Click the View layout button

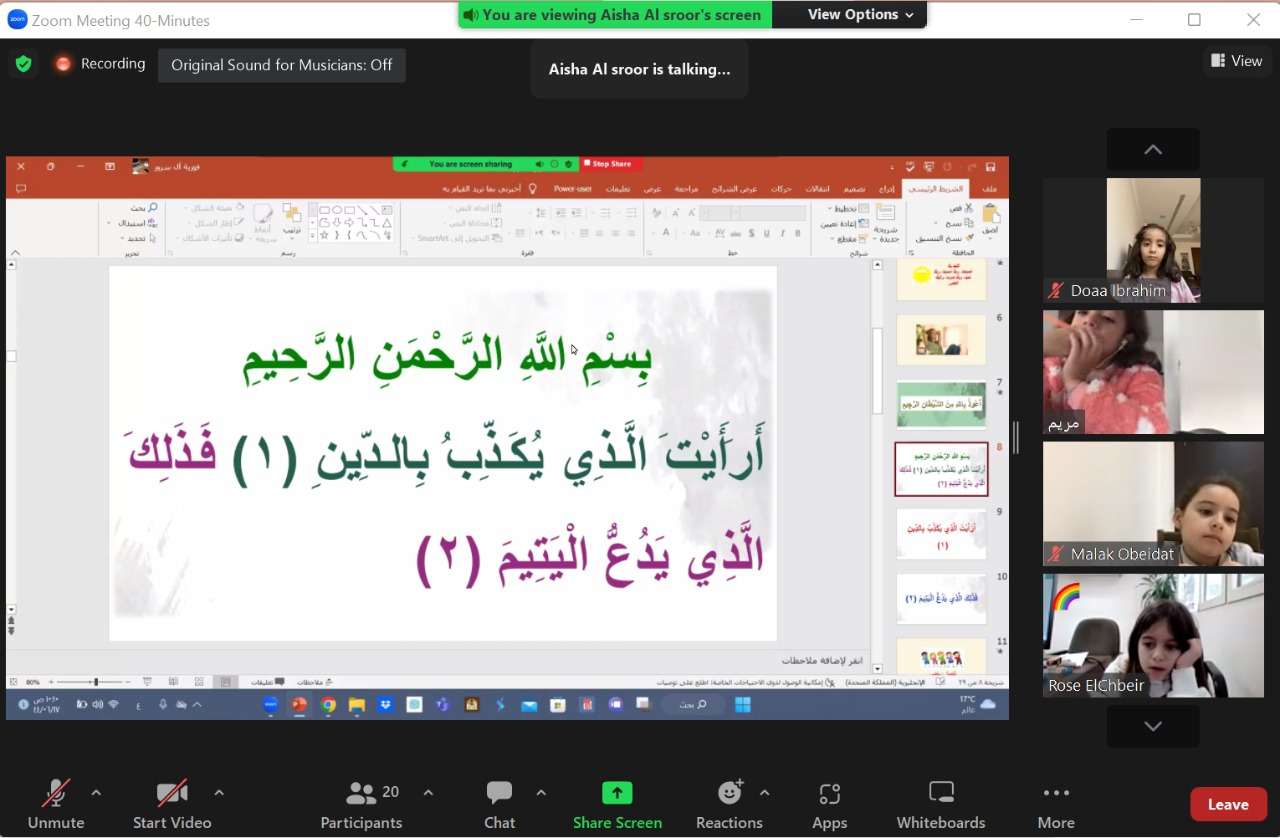[1237, 61]
